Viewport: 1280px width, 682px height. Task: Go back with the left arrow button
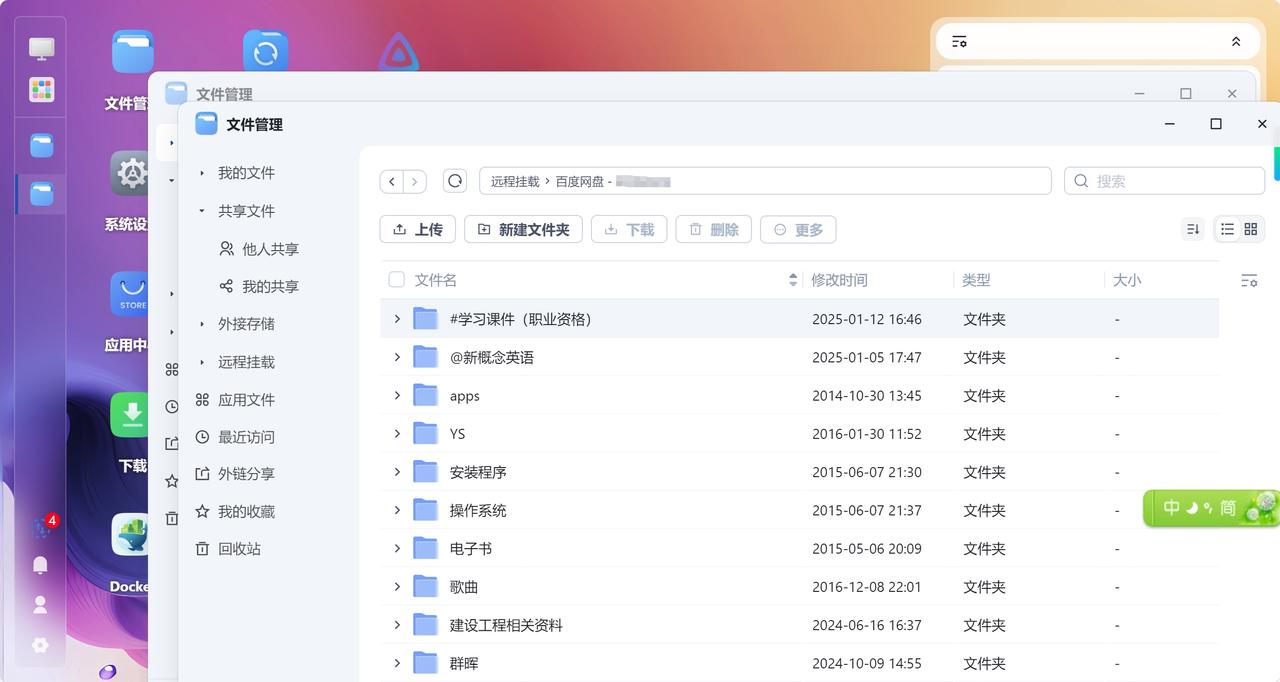pyautogui.click(x=392, y=181)
